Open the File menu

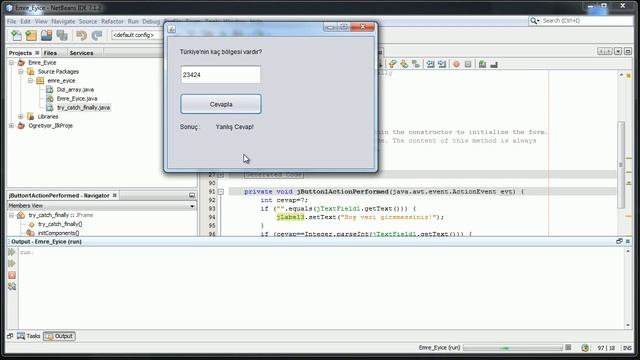pos(11,21)
